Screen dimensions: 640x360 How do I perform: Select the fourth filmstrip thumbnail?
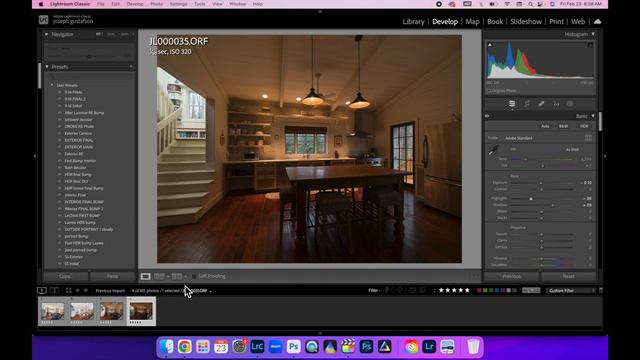(141, 311)
